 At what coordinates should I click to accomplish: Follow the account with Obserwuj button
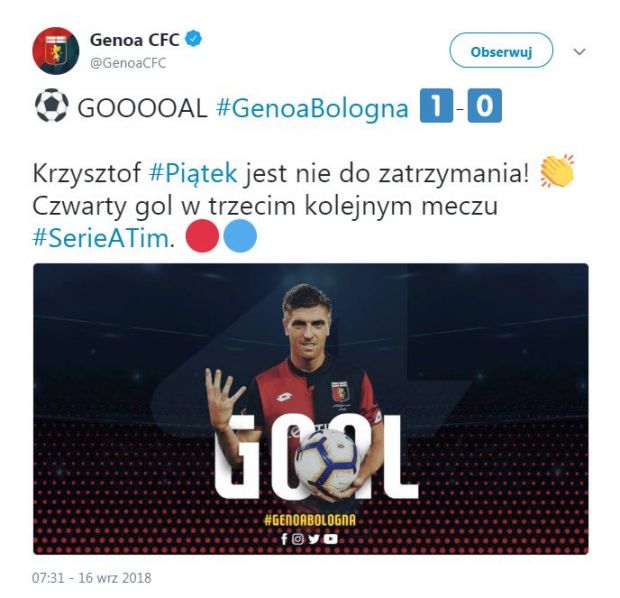[501, 51]
